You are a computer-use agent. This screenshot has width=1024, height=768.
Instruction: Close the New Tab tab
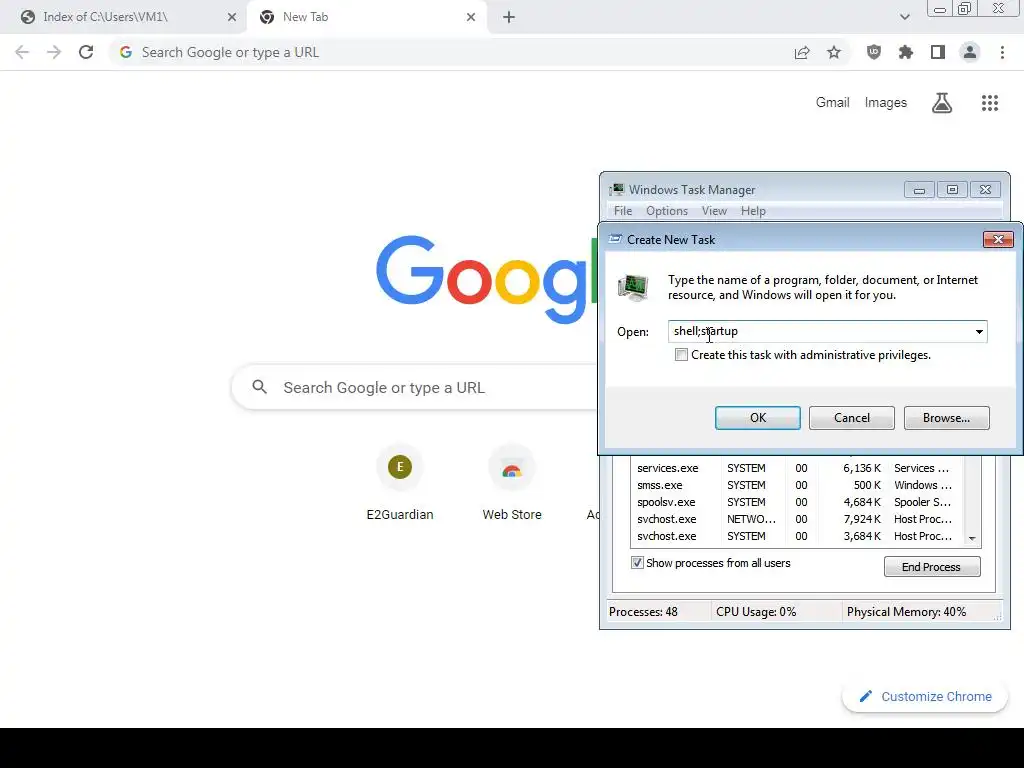471,17
